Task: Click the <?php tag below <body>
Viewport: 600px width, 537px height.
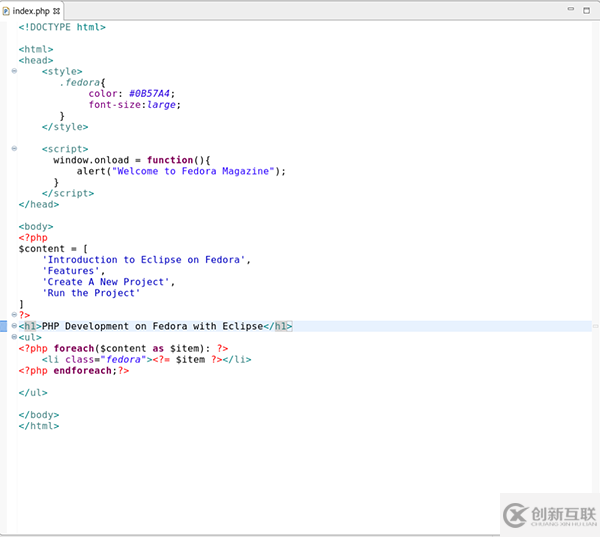Action: click(x=33, y=238)
